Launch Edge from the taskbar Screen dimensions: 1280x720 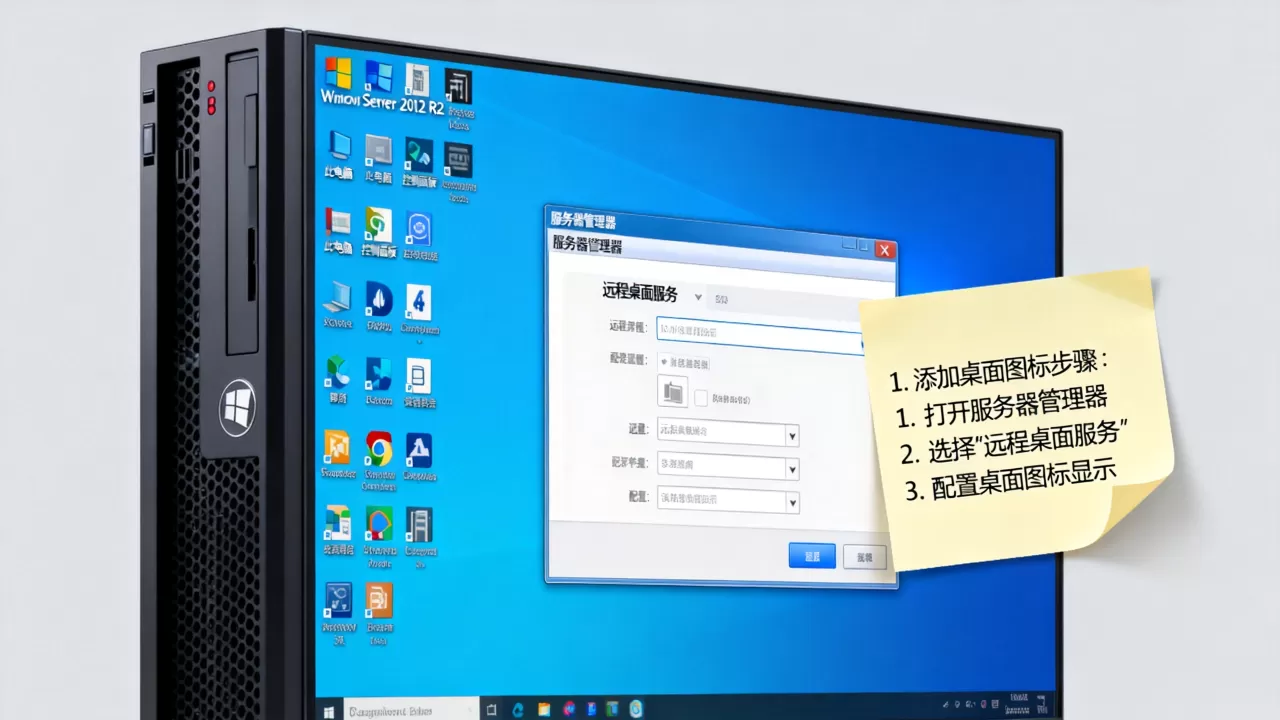click(518, 710)
